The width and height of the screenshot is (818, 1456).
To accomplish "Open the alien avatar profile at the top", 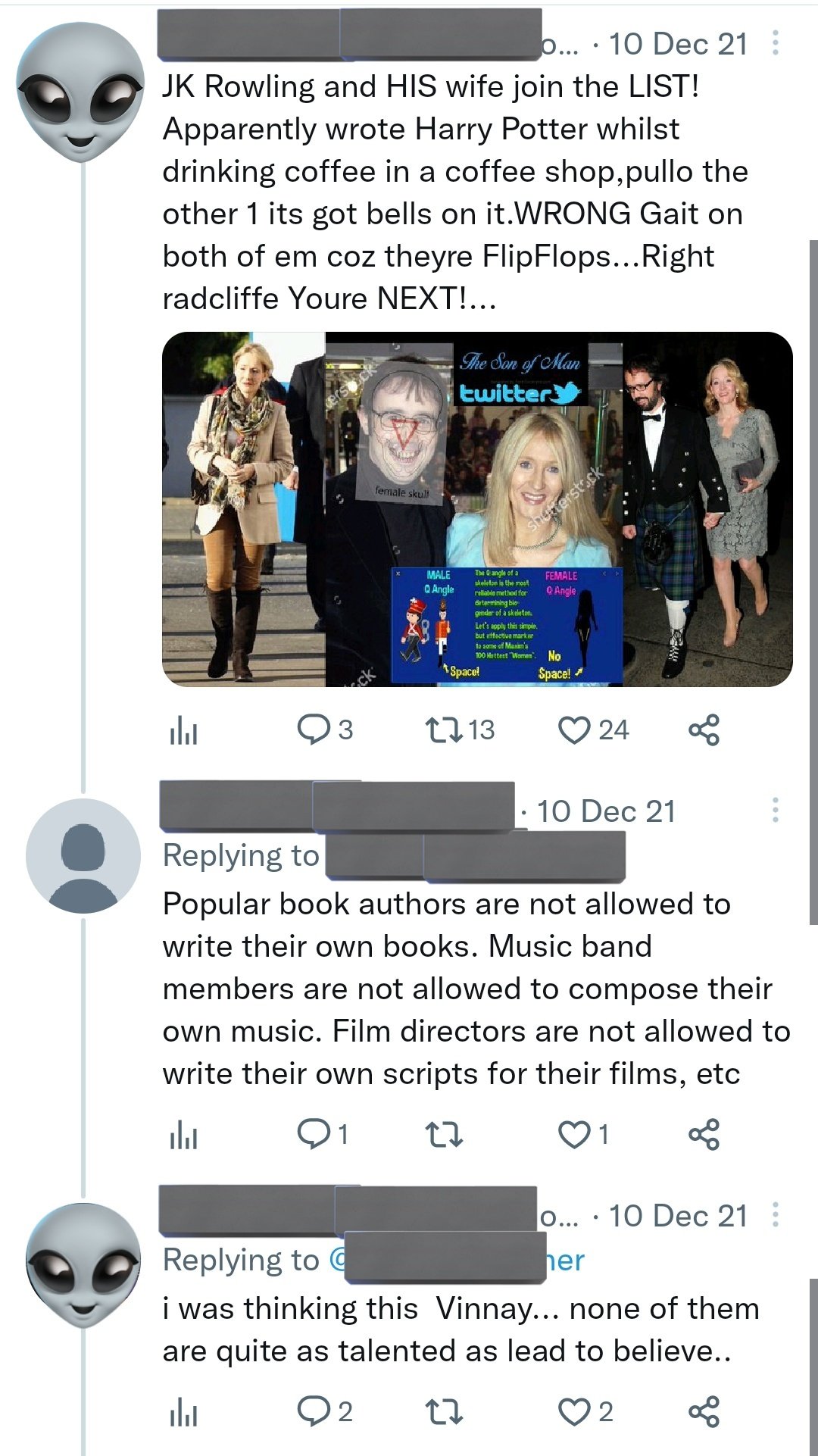I will coord(80,92).
